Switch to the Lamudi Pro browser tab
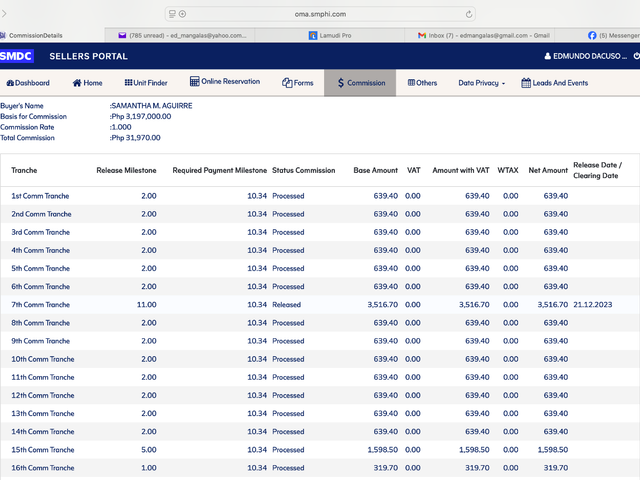The image size is (640, 480). click(330, 36)
